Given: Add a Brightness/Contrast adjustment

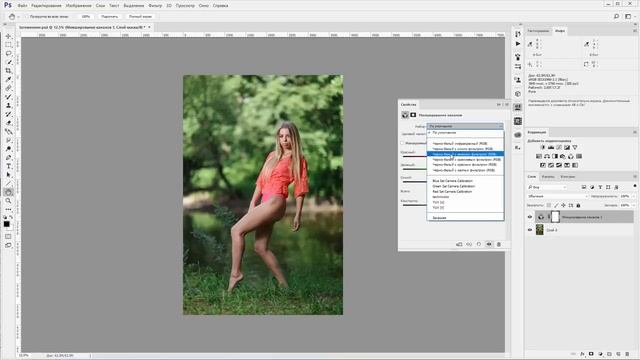Looking at the screenshot, I should tap(543, 147).
